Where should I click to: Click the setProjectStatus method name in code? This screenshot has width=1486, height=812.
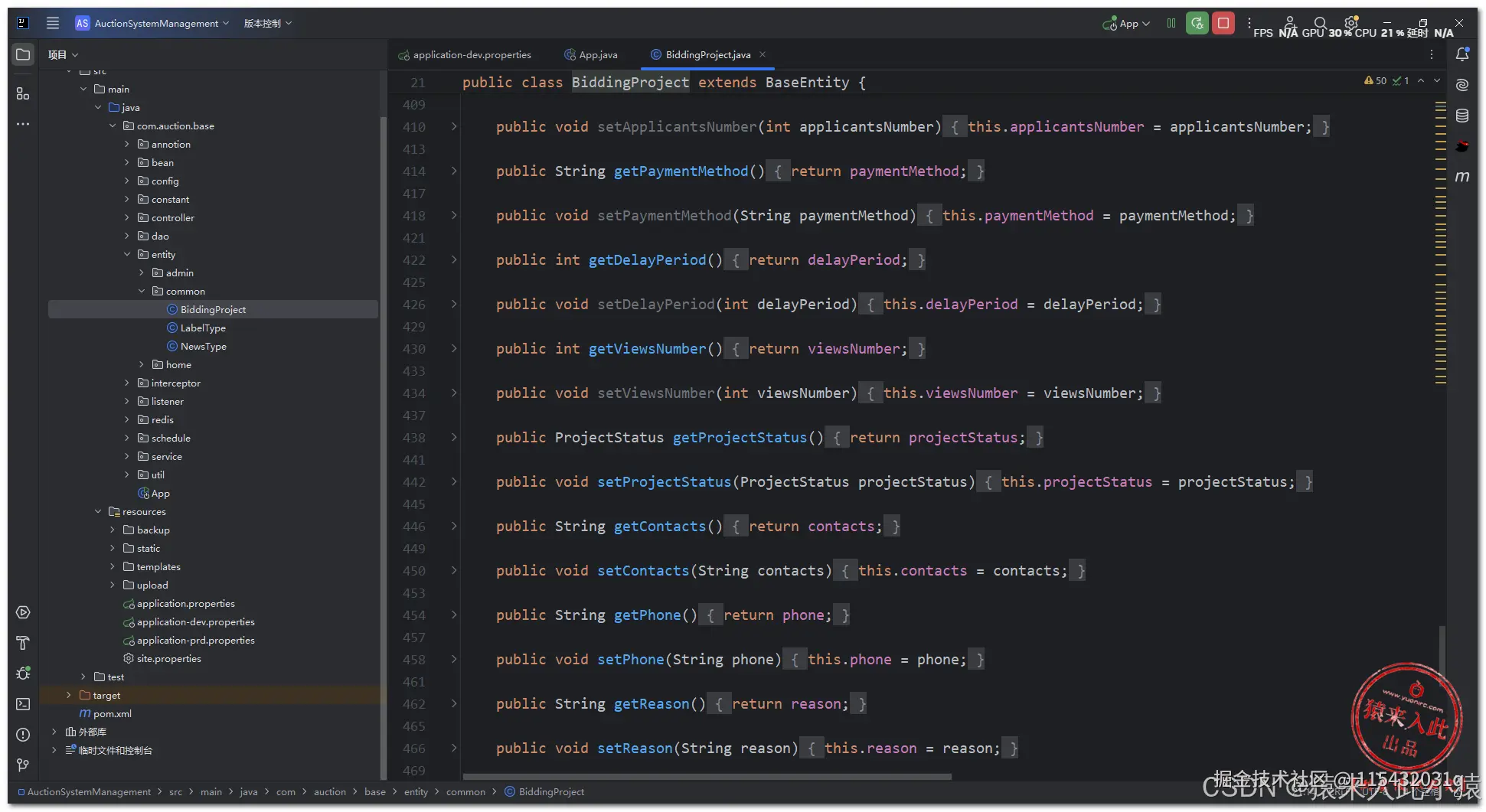[664, 481]
